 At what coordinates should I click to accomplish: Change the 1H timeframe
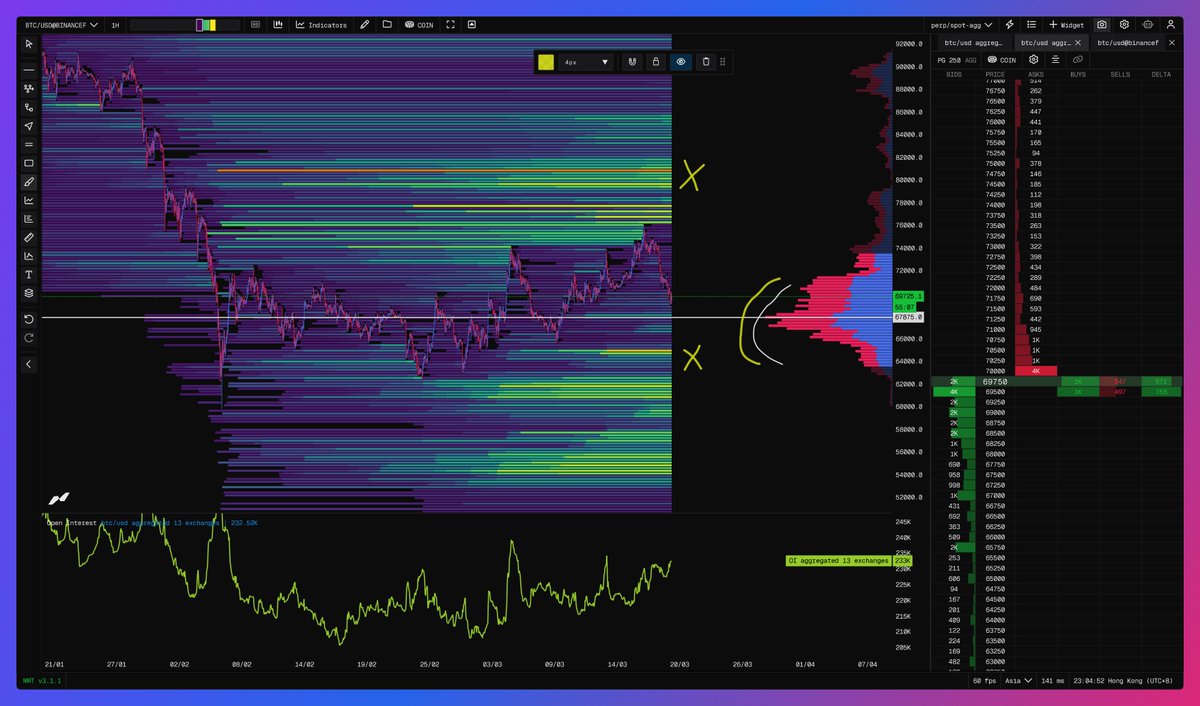tap(115, 24)
